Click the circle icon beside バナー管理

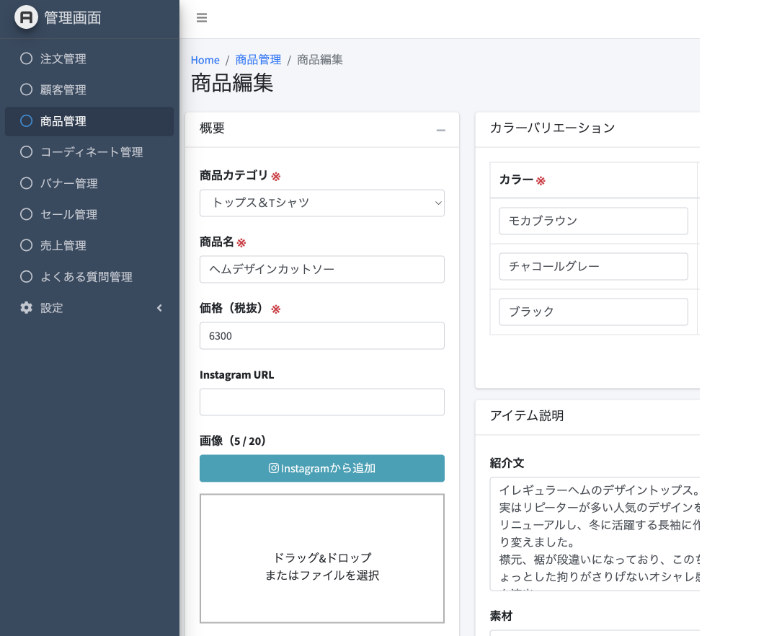click(x=27, y=183)
